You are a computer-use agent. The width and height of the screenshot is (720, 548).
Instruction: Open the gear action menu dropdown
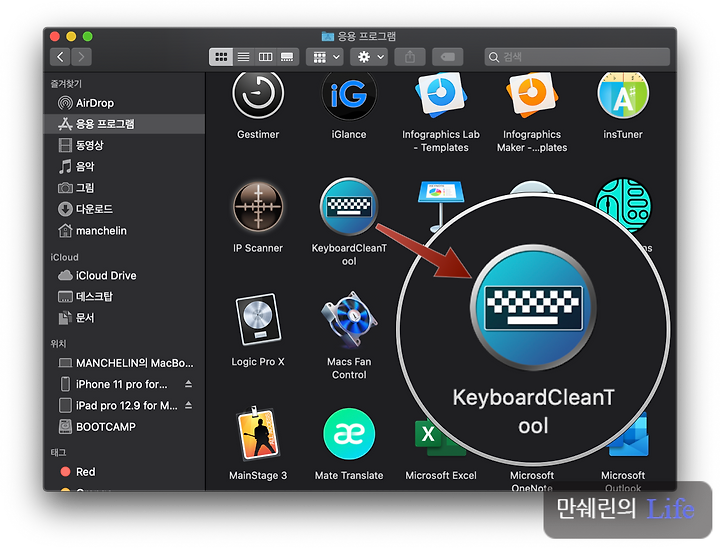(x=370, y=57)
